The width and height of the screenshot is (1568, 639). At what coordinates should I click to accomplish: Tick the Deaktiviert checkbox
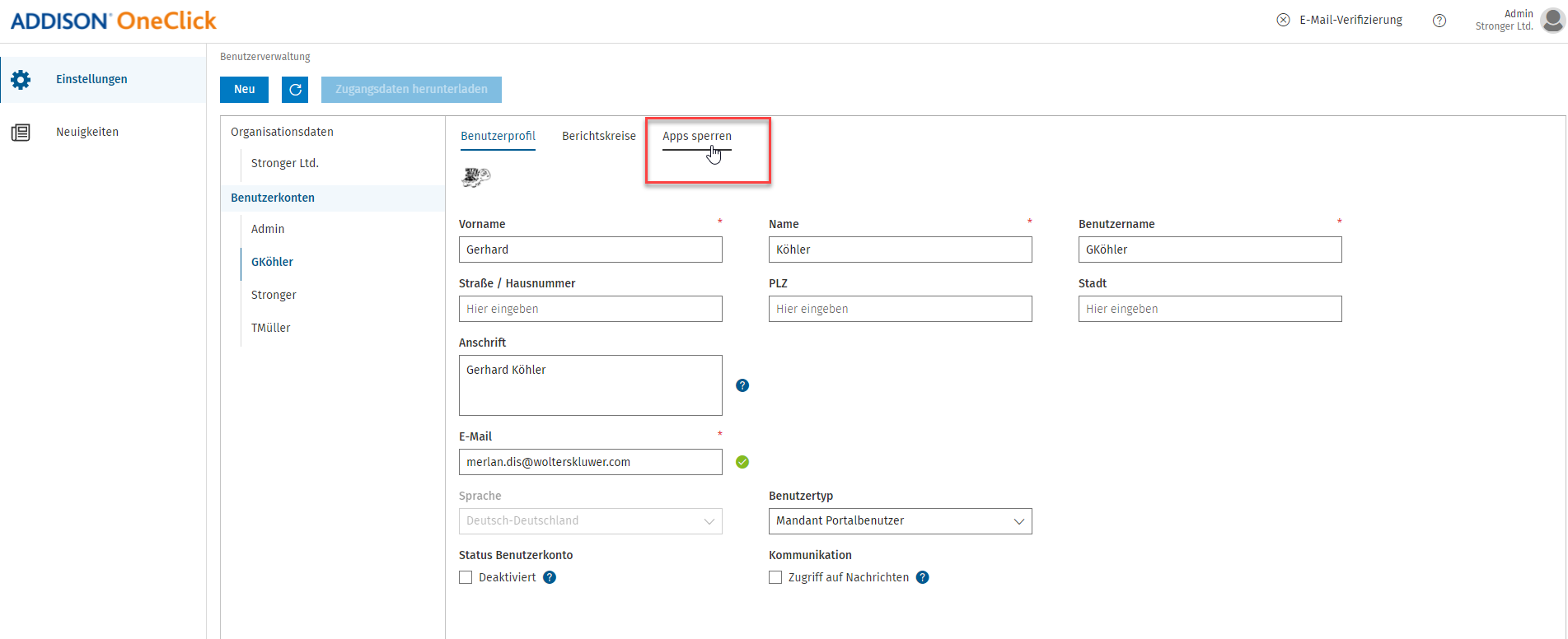click(x=466, y=577)
